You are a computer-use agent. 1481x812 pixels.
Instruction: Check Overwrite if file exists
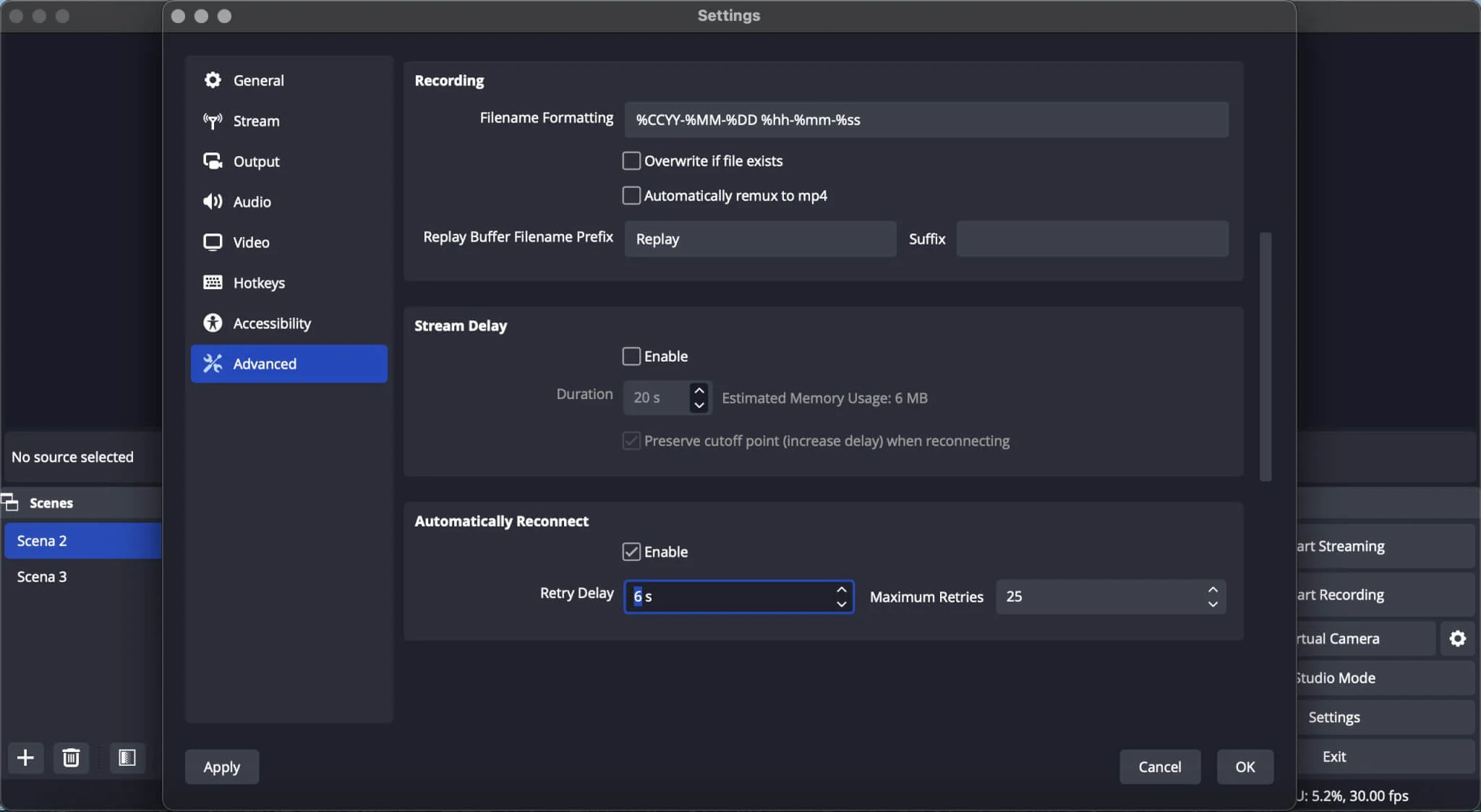coord(631,161)
